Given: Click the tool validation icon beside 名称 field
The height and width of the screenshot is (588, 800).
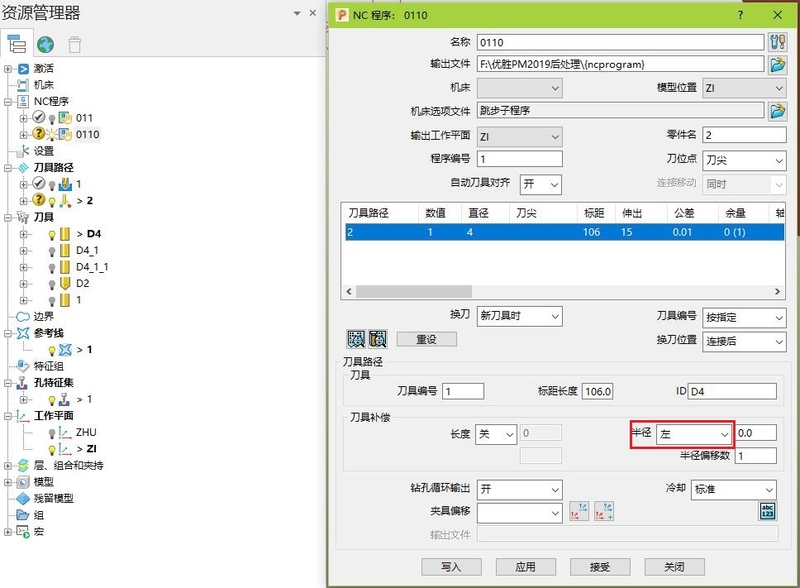Looking at the screenshot, I should (777, 42).
